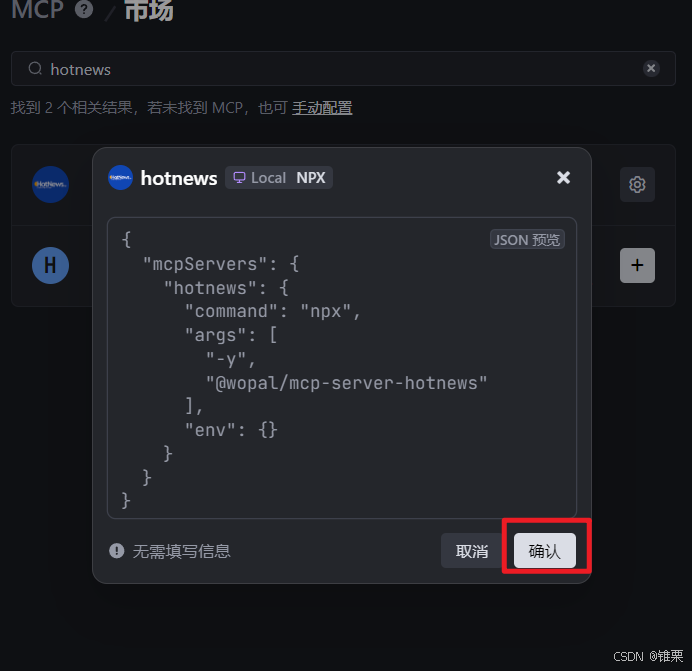692x671 pixels.
Task: Click the H avatar in second result
Action: [x=50, y=265]
